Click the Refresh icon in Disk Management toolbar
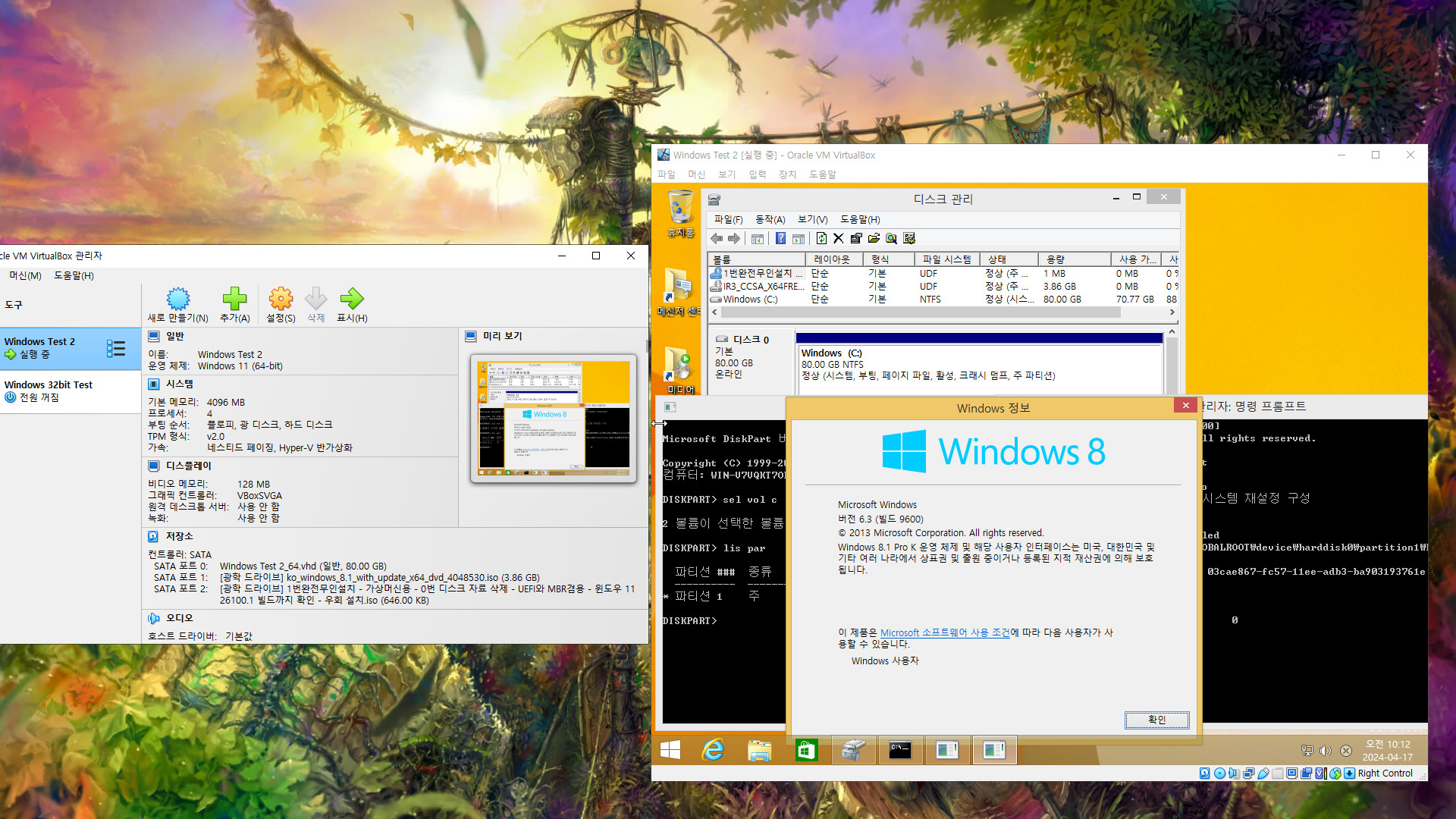The width and height of the screenshot is (1456, 819). [x=821, y=239]
